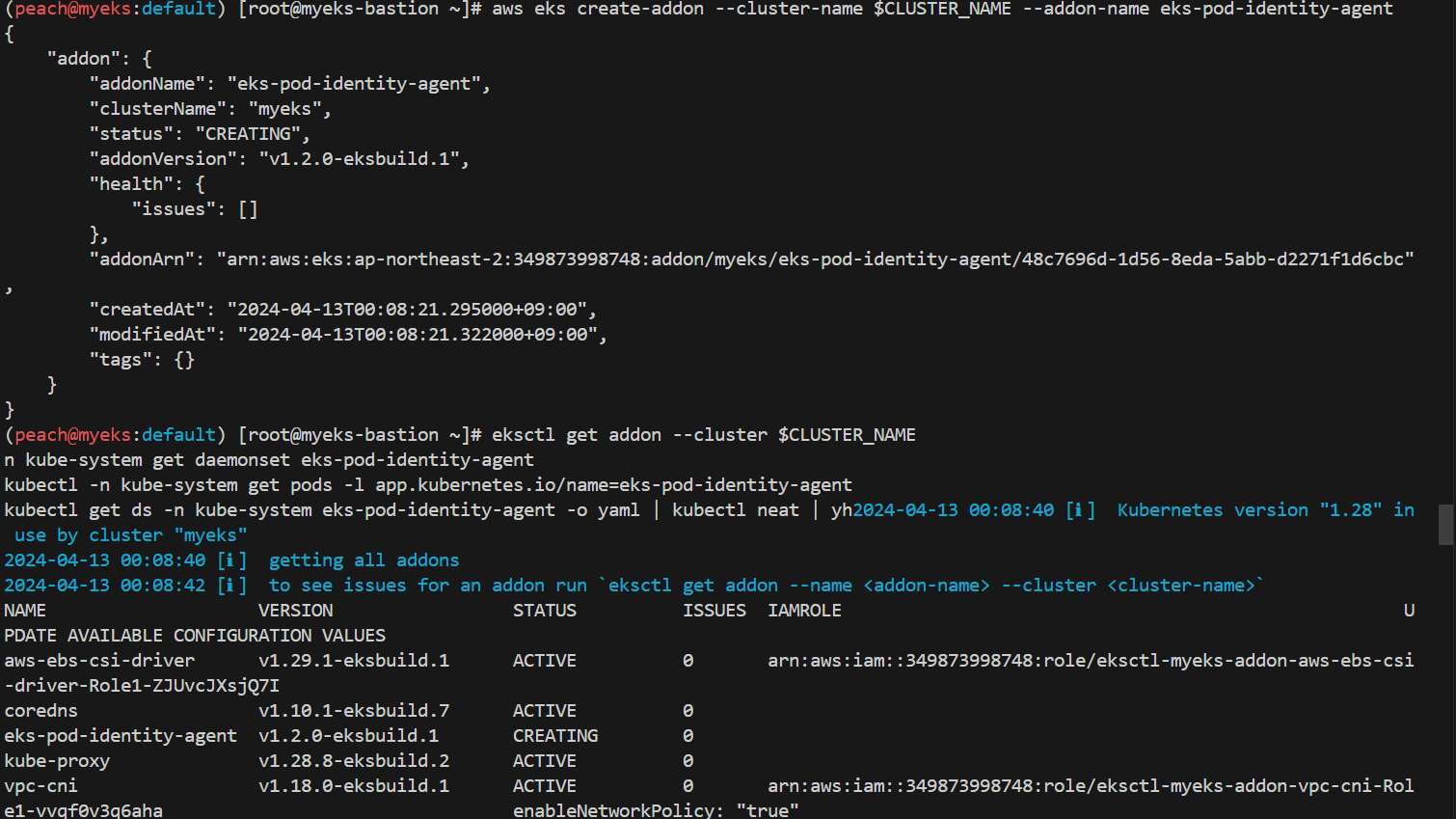Viewport: 1456px width, 819px height.
Task: Click the coredns addon name
Action: coord(40,711)
